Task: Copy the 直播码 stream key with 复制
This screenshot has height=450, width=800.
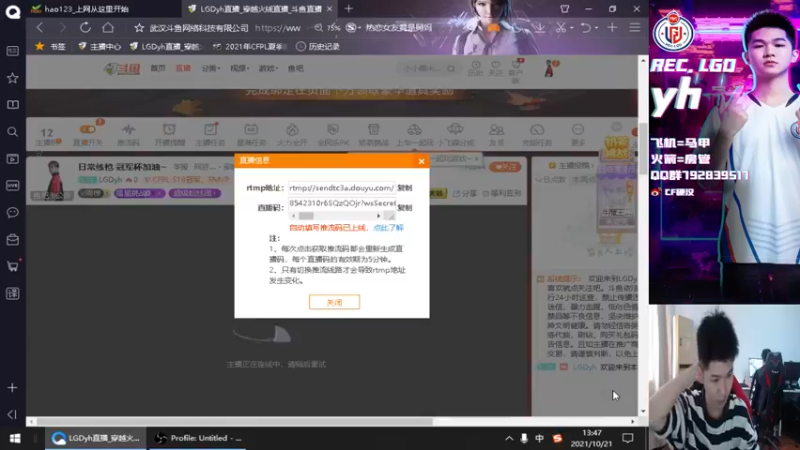Action: point(405,208)
